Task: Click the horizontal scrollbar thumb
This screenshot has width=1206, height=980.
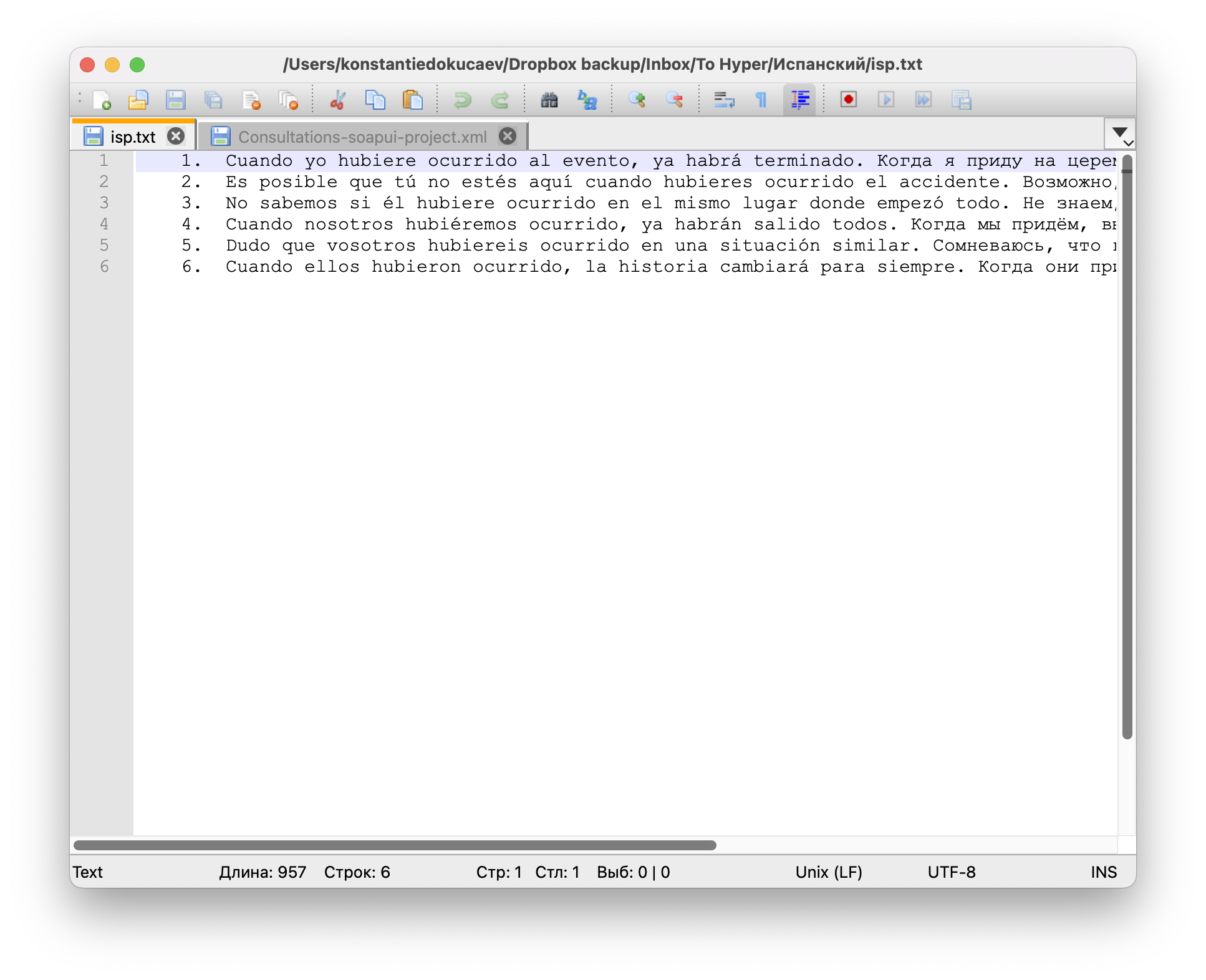Action: 394,845
